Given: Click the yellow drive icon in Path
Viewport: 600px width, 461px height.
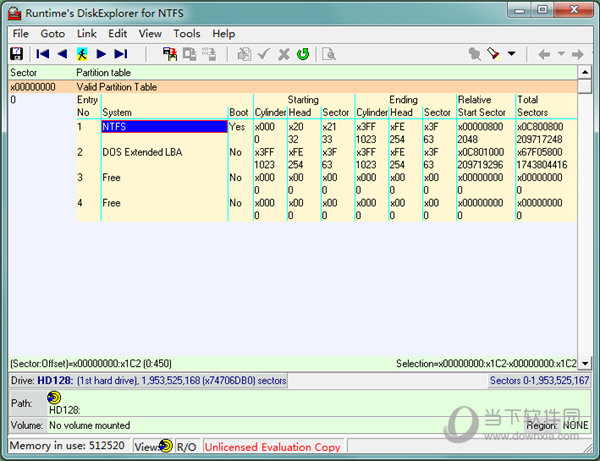Looking at the screenshot, I should [54, 397].
